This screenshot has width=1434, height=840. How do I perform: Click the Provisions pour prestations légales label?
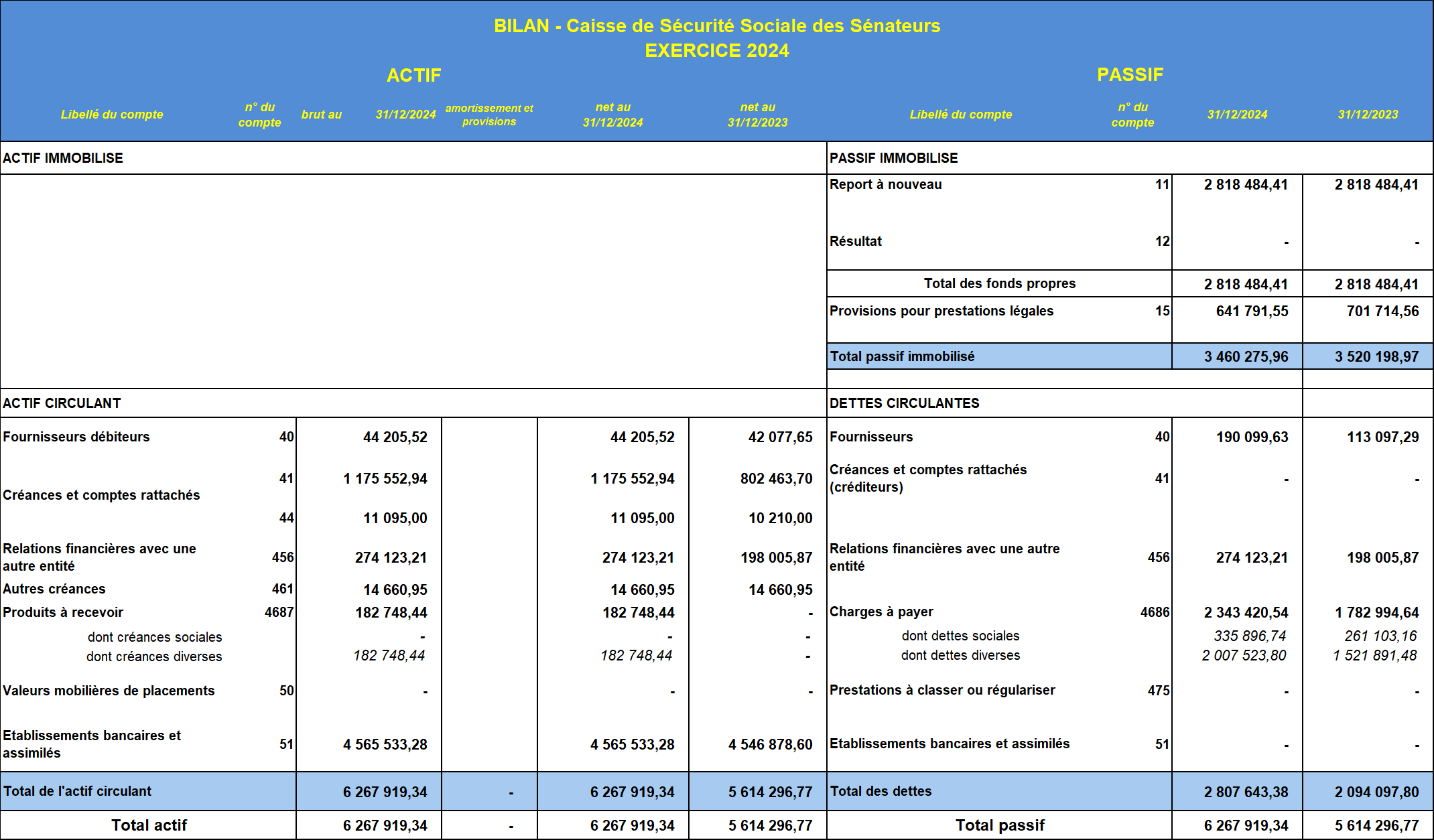pyautogui.click(x=941, y=311)
